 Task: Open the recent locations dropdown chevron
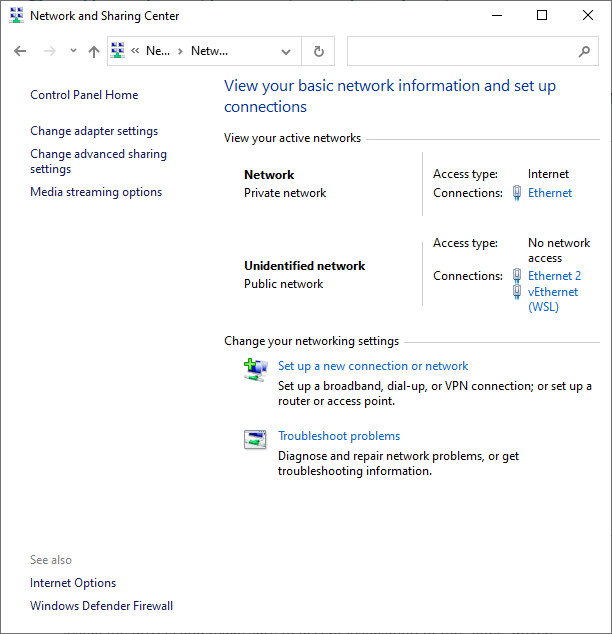(73, 51)
